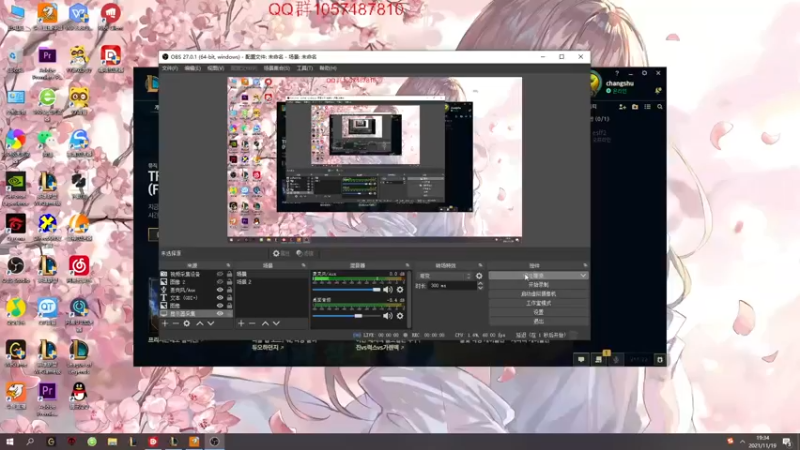Toggle lock on 视频采集设备 source
Screen dimensions: 800x450
229,274
